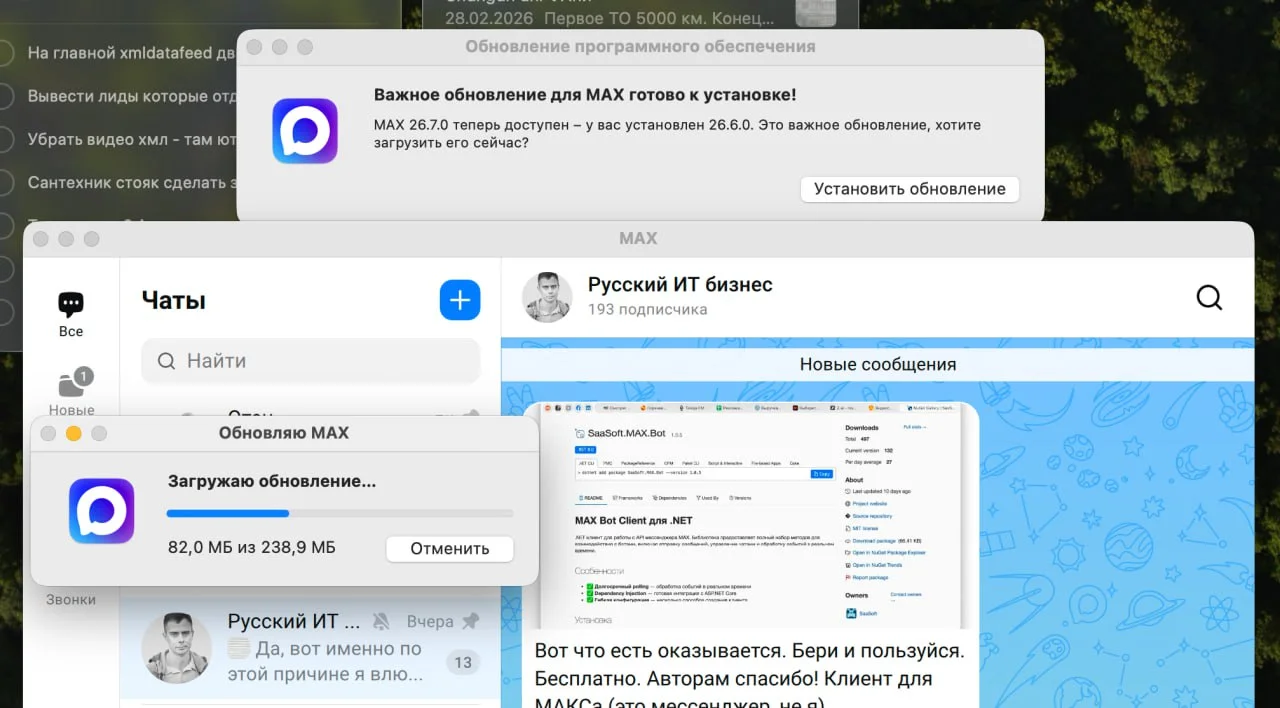The image size is (1280, 708).
Task: Cancel the download with 'Отменить'
Action: click(449, 548)
